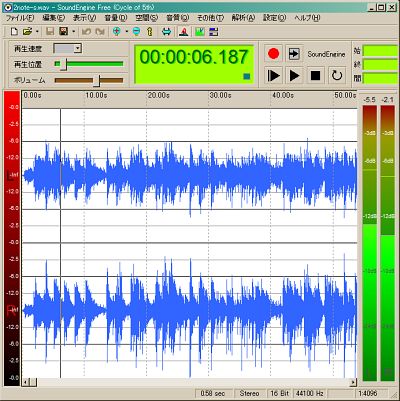
Task: Click the 再生位置 playback position slider handle
Action: pos(63,65)
